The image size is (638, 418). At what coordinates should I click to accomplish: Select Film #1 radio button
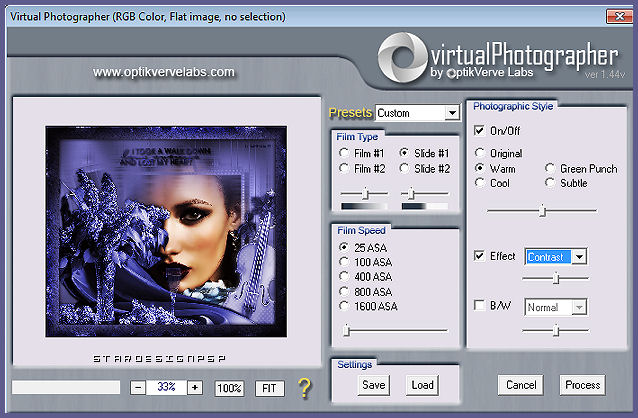(344, 153)
